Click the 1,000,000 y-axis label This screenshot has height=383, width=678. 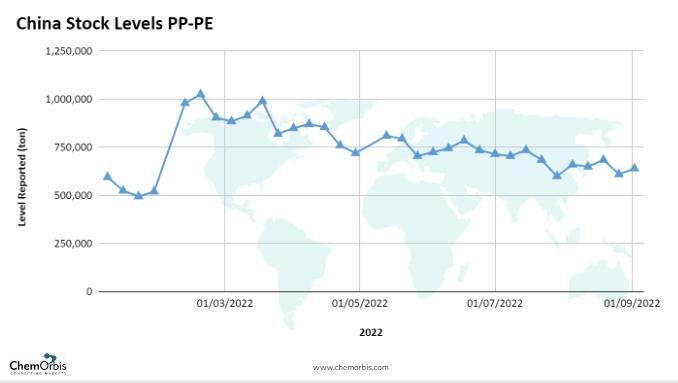point(69,99)
